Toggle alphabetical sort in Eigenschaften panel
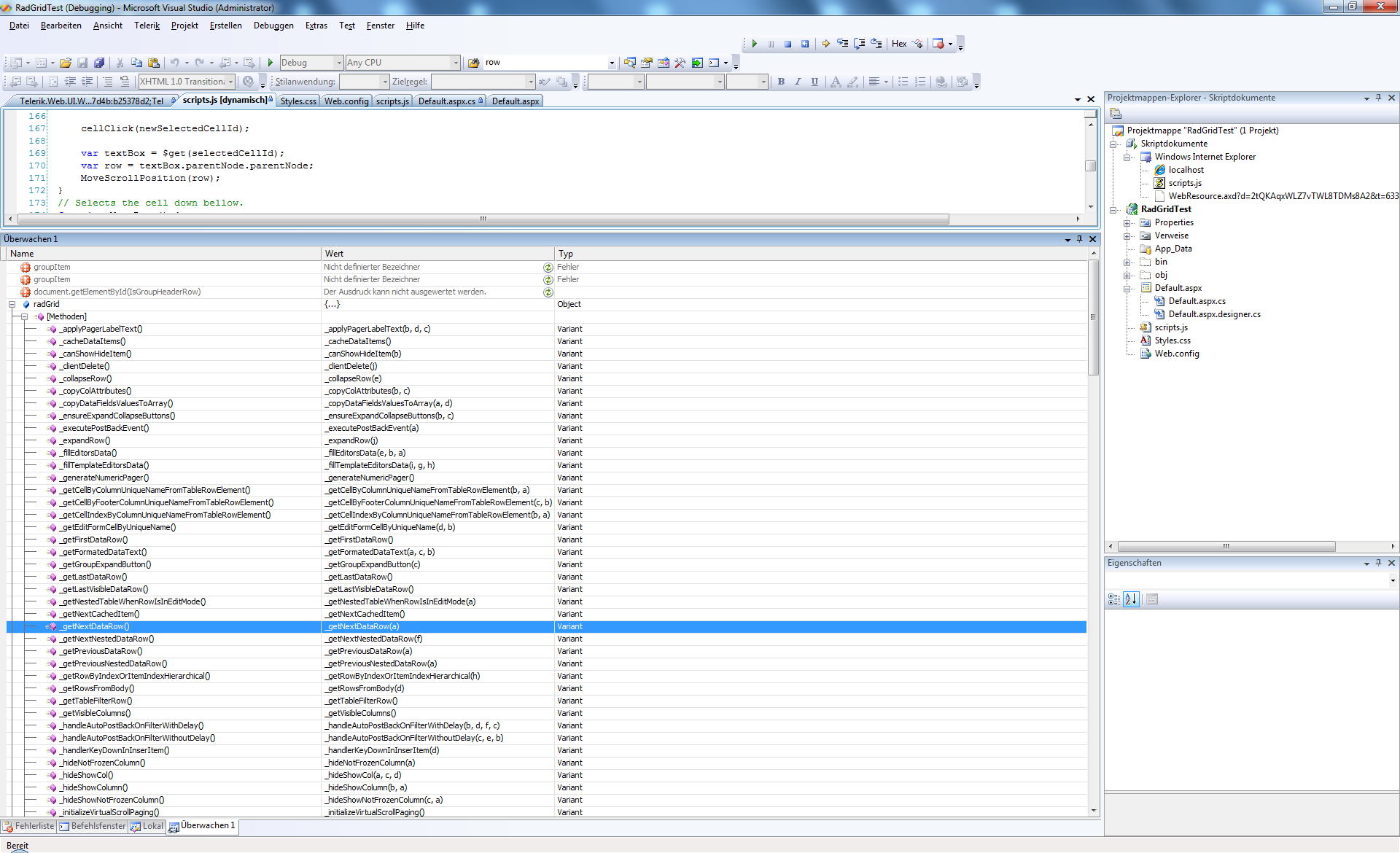Image resolution: width=1400 pixels, height=853 pixels. point(1130,599)
